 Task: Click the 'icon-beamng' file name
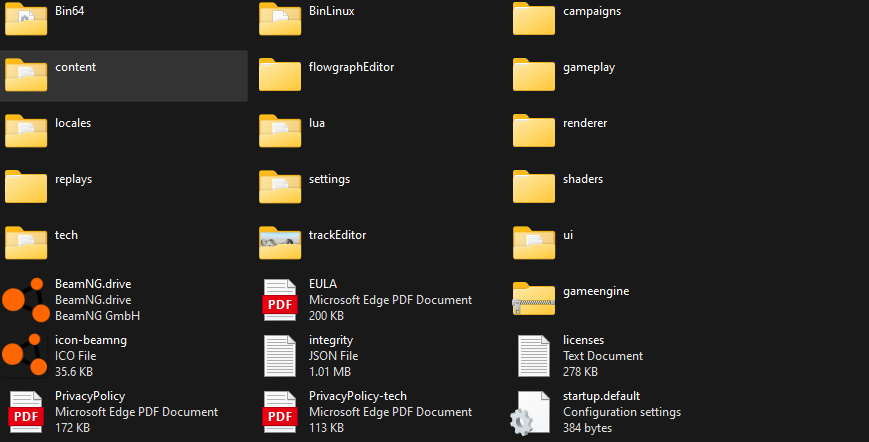(90, 340)
